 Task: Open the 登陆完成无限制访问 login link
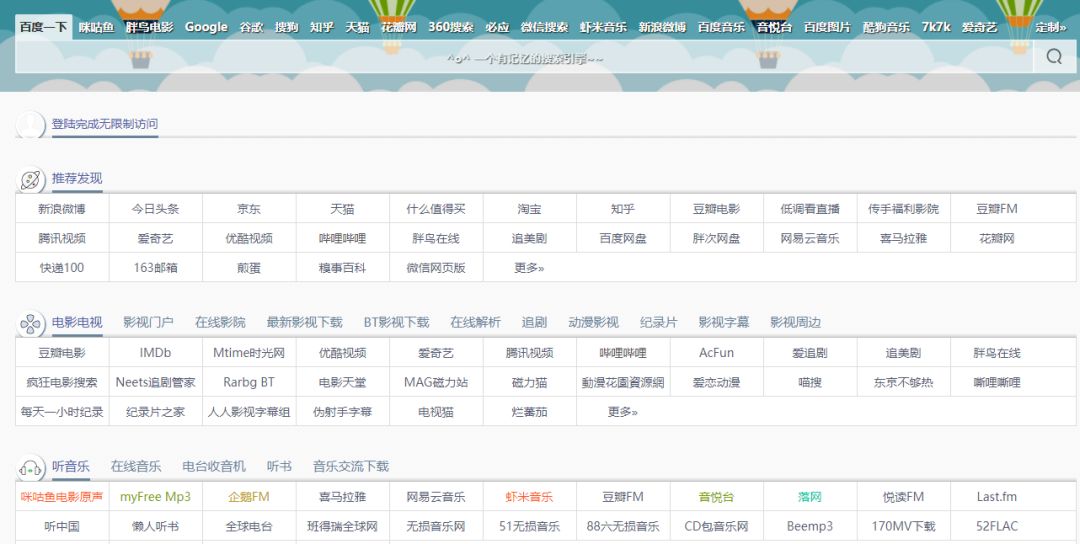[x=105, y=124]
